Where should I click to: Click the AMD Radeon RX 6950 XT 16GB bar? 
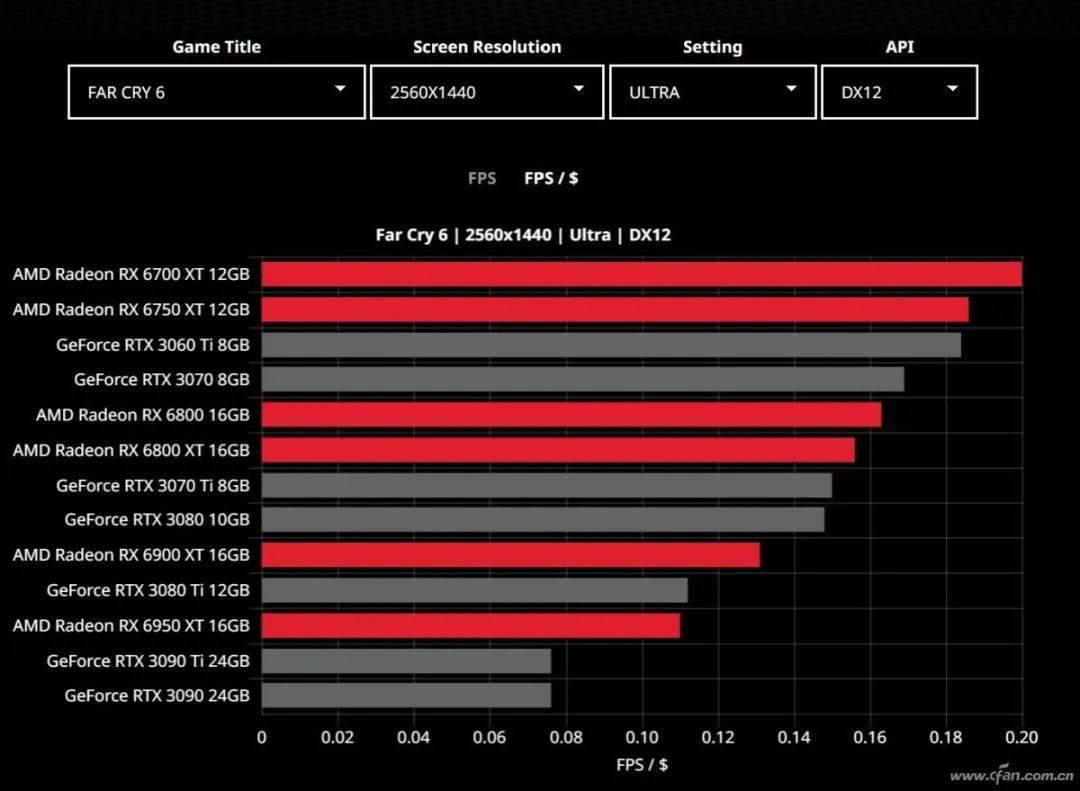pos(470,626)
